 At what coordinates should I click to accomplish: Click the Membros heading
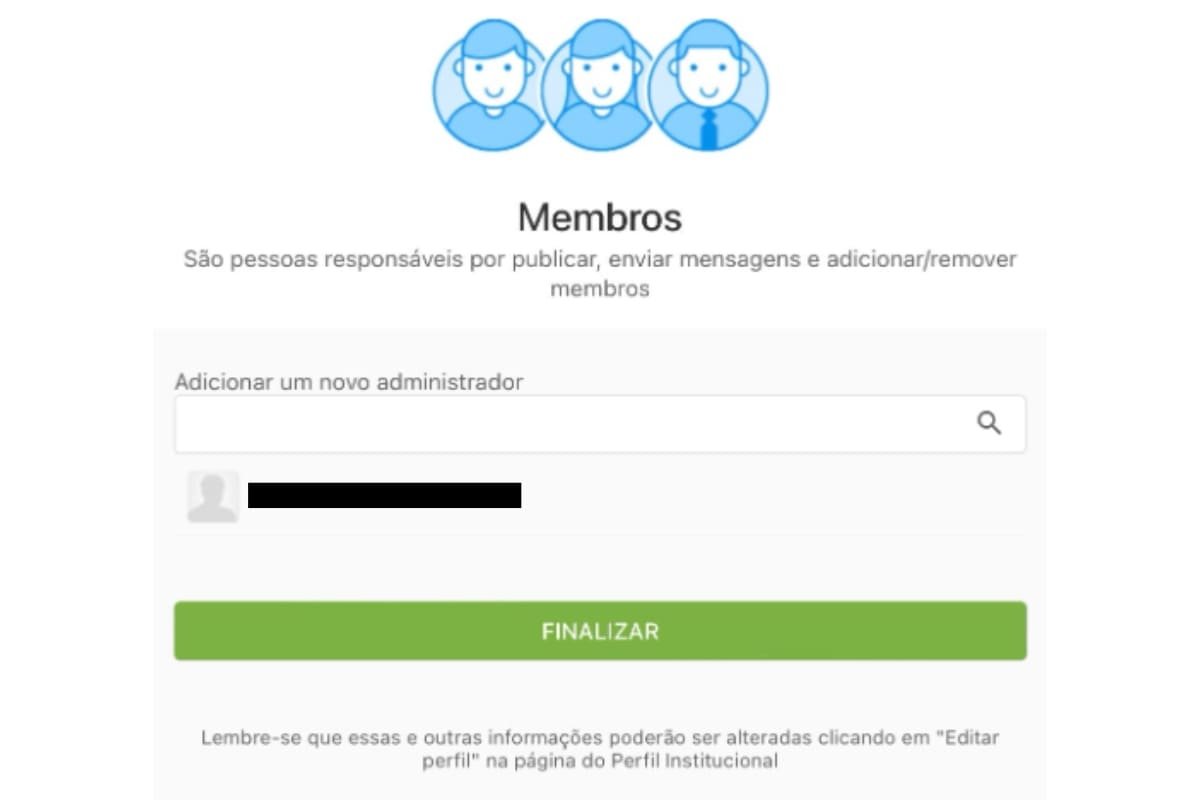600,217
